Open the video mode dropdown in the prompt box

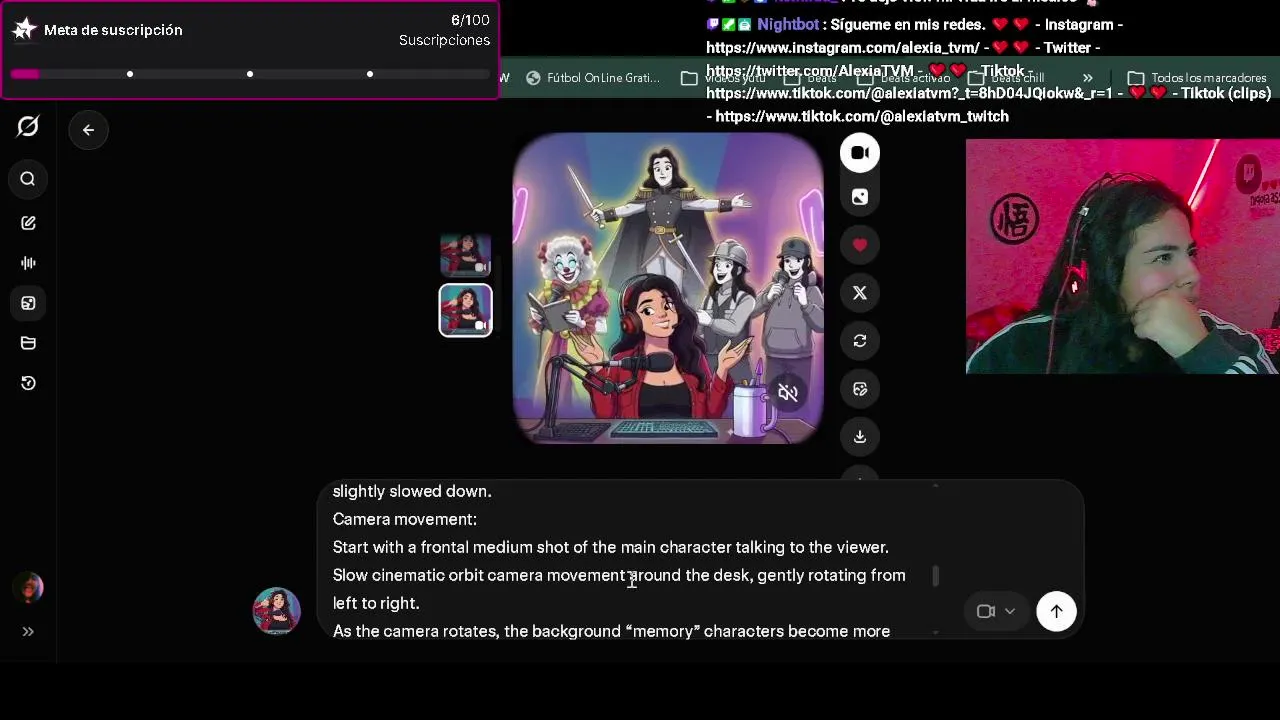(x=997, y=611)
